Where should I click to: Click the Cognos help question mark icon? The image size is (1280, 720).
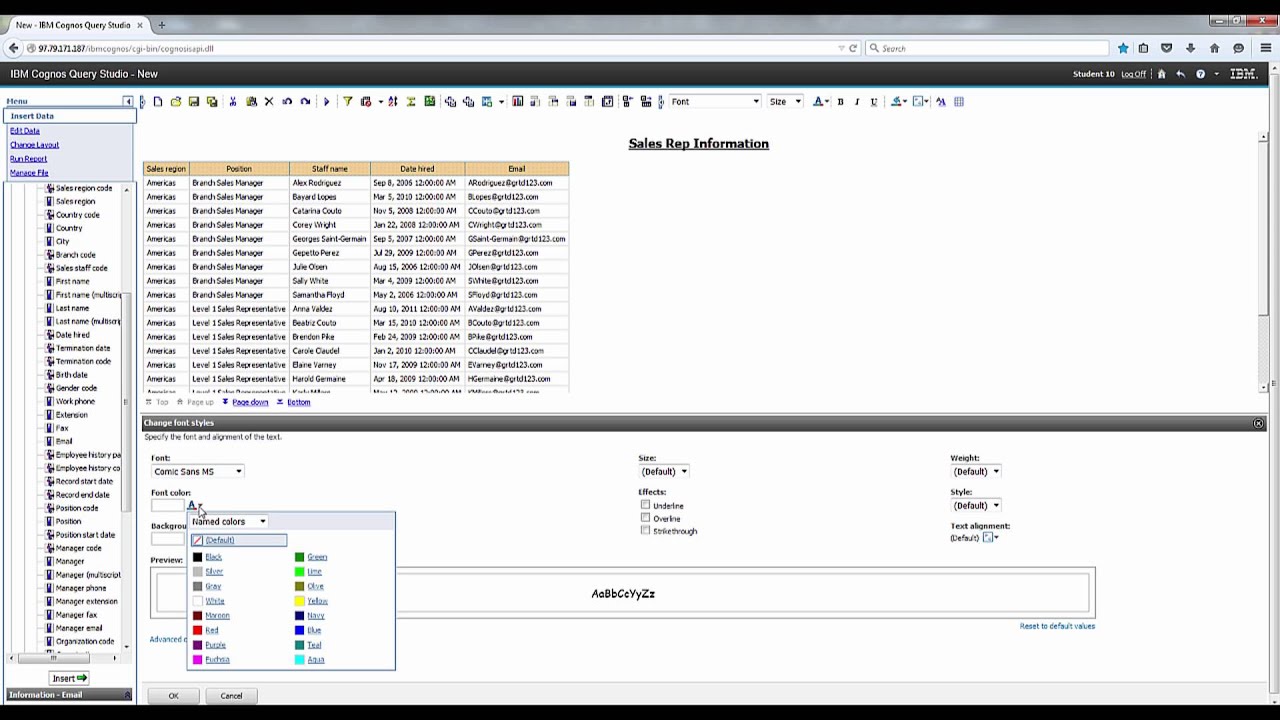(x=1200, y=74)
